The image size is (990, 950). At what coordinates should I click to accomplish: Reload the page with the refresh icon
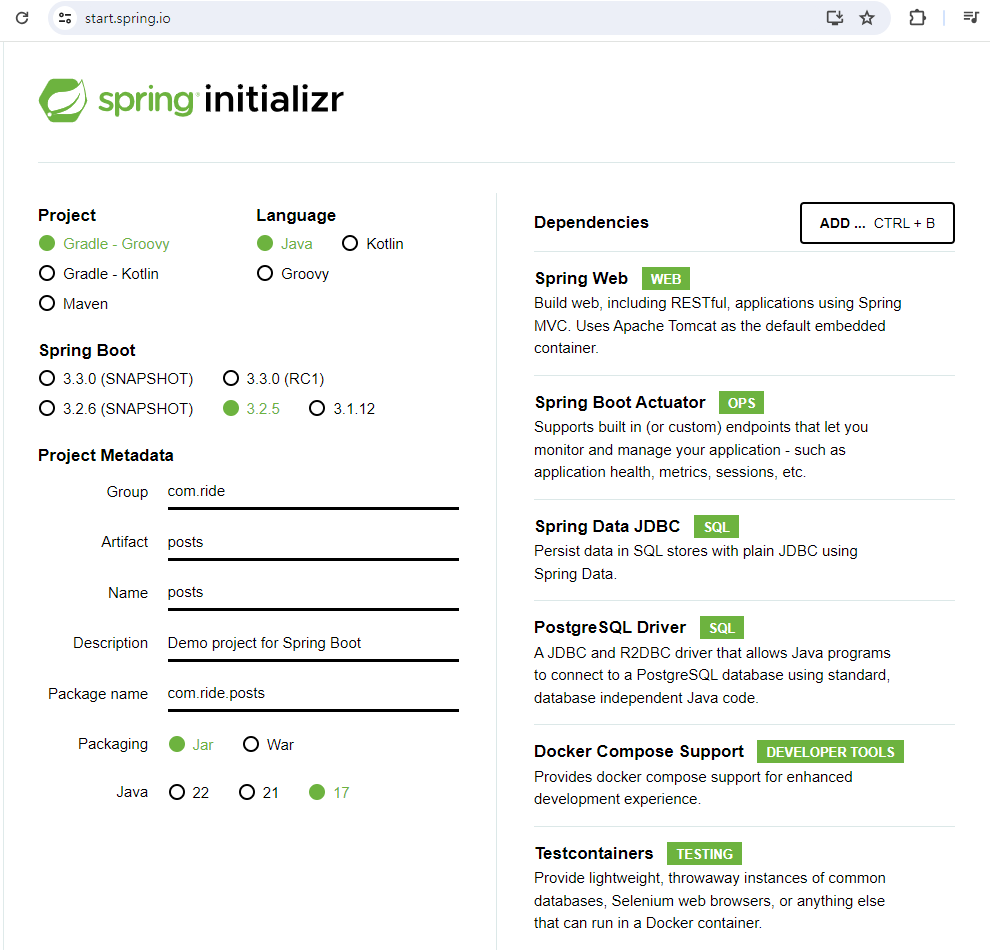(22, 18)
